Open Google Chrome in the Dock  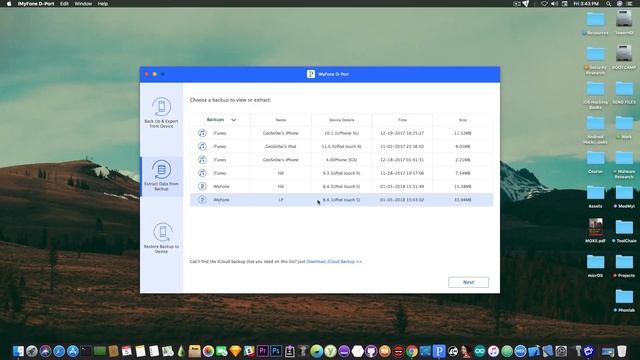pos(412,351)
